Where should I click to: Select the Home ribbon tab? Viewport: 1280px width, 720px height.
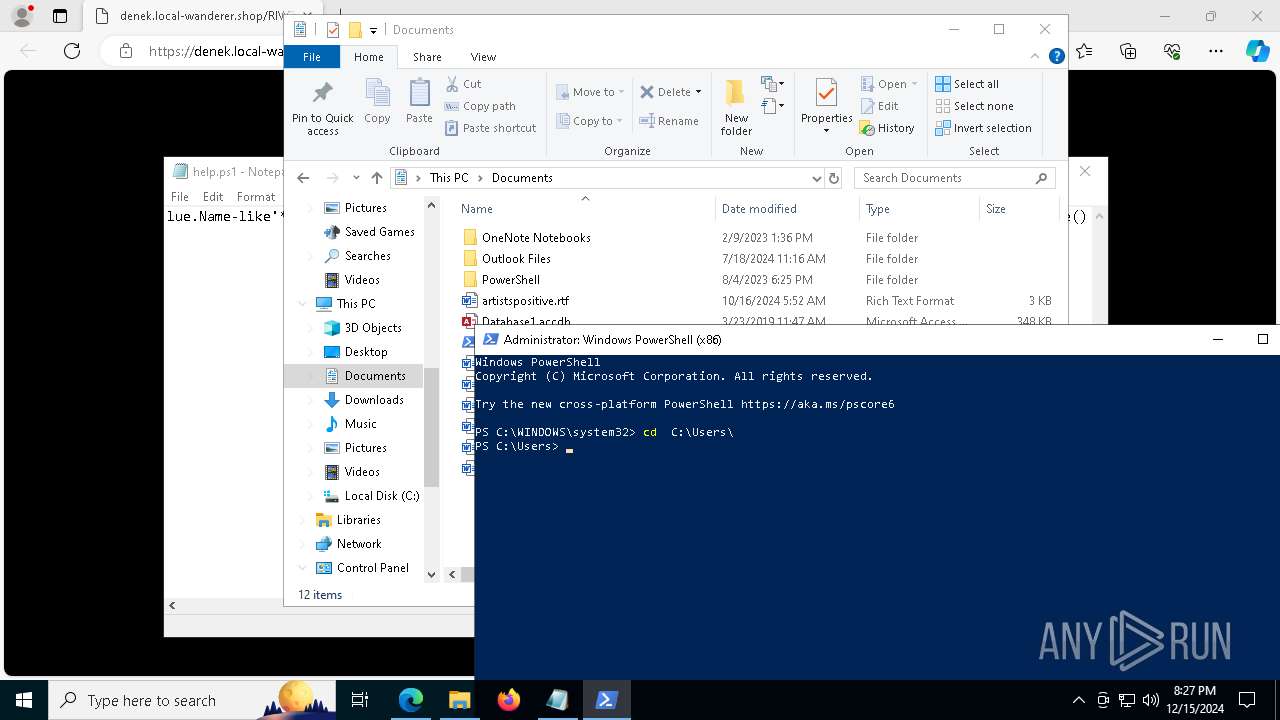(368, 57)
